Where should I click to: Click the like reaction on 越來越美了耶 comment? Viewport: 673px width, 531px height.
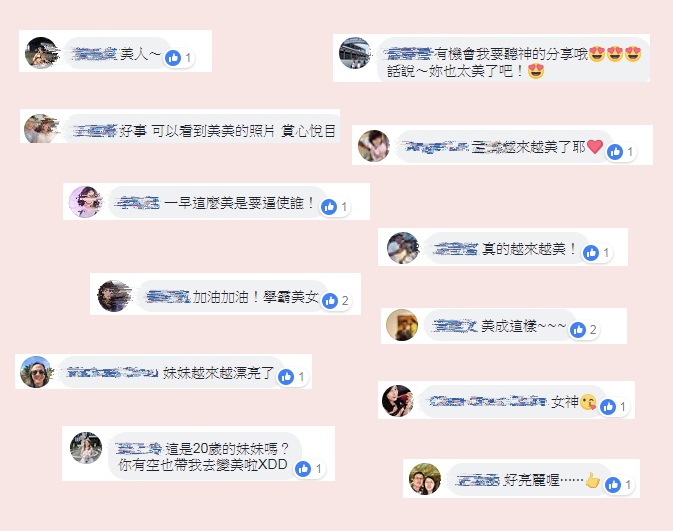(615, 152)
